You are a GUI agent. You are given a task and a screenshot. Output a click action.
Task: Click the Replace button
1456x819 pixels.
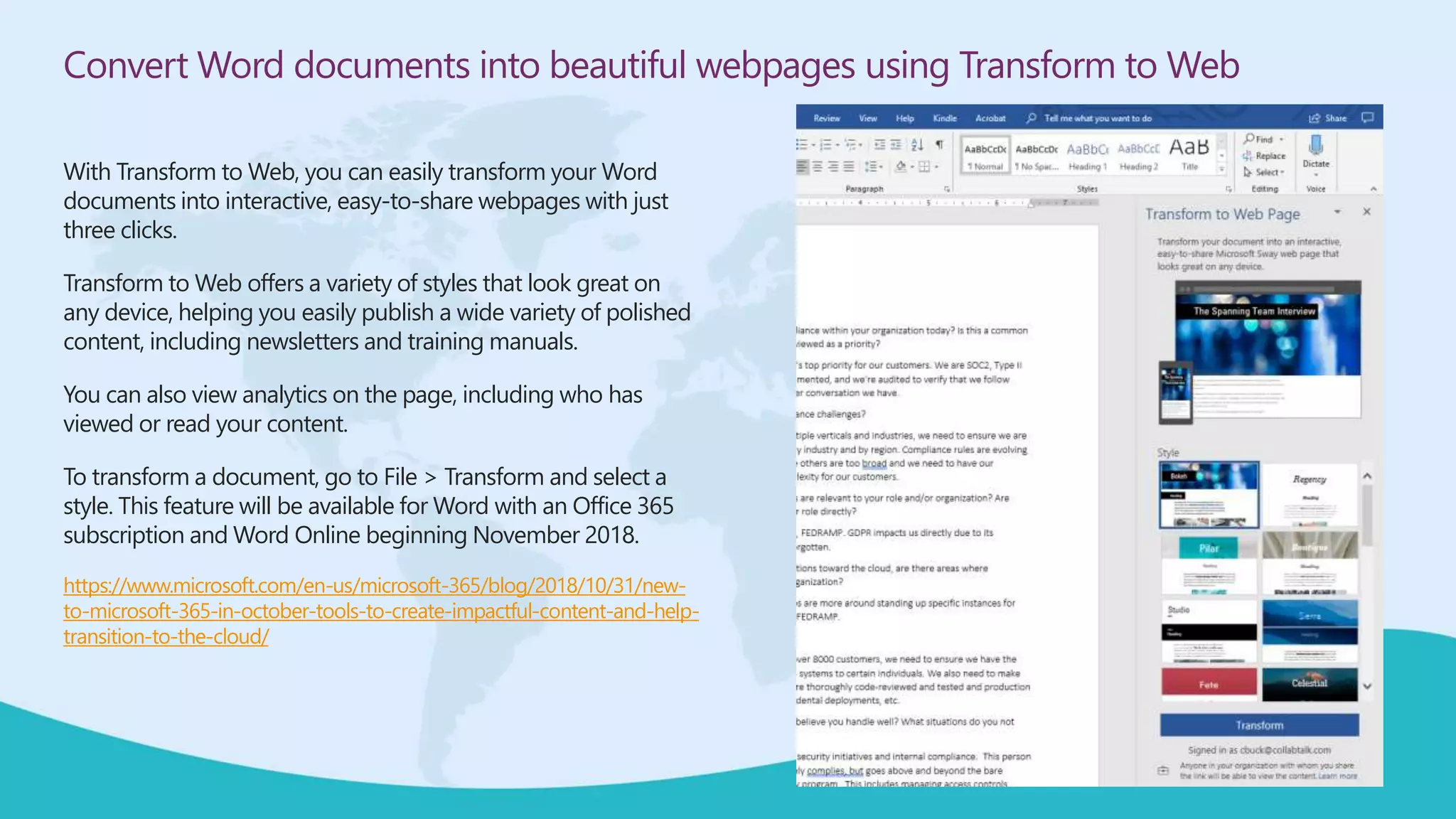(1264, 156)
